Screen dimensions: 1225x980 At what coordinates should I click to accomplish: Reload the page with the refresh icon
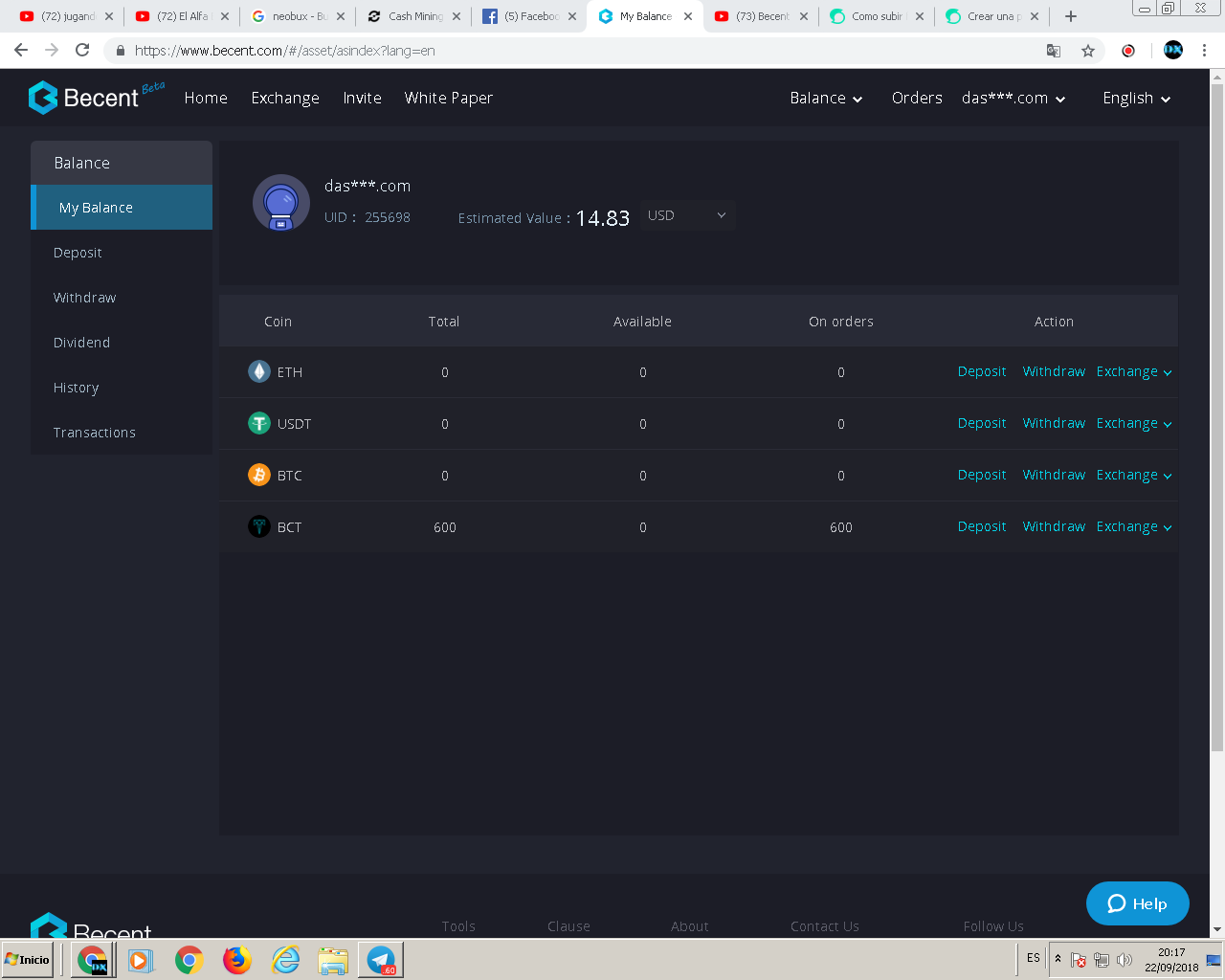tap(82, 50)
